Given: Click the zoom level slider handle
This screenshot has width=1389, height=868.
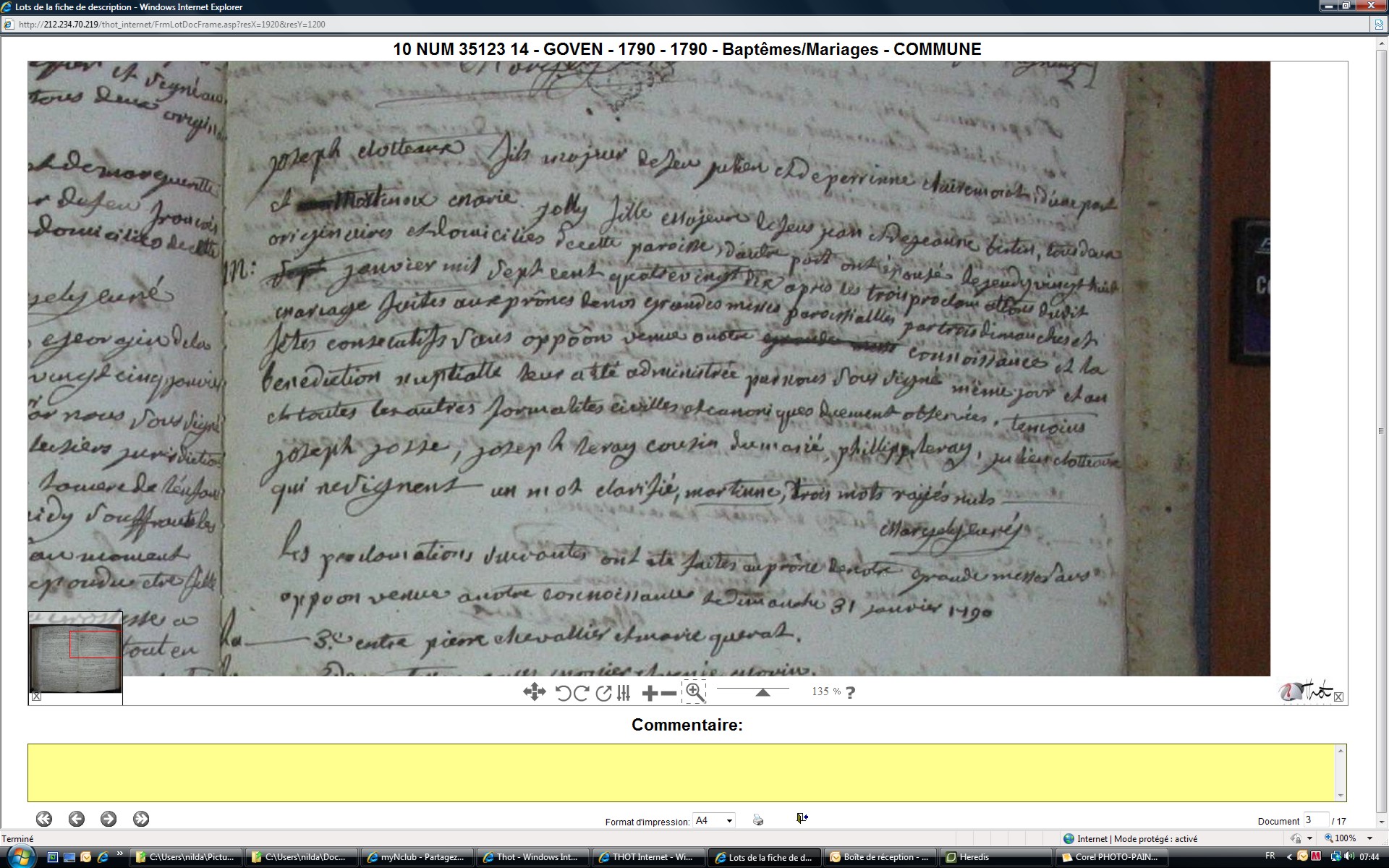Looking at the screenshot, I should click(762, 692).
